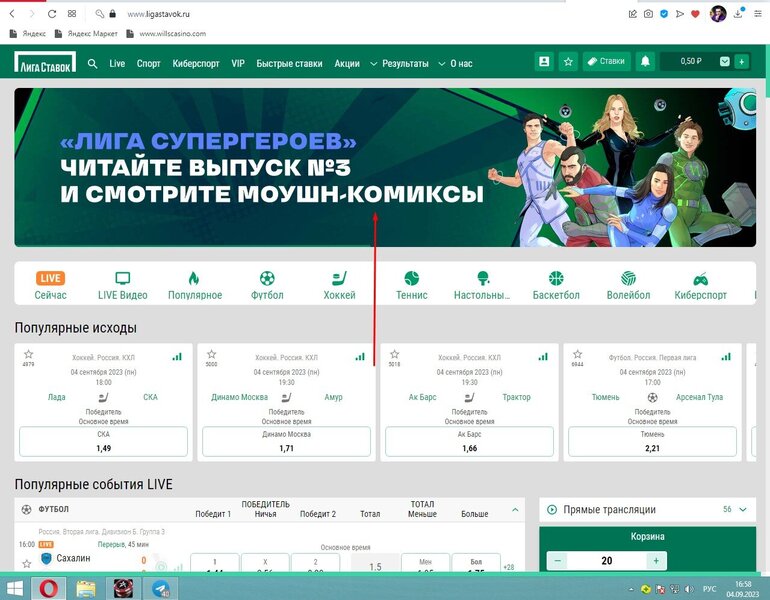Image resolution: width=770 pixels, height=600 pixels.
Task: Open the balance dropdown arrow icon
Action: [x=724, y=61]
